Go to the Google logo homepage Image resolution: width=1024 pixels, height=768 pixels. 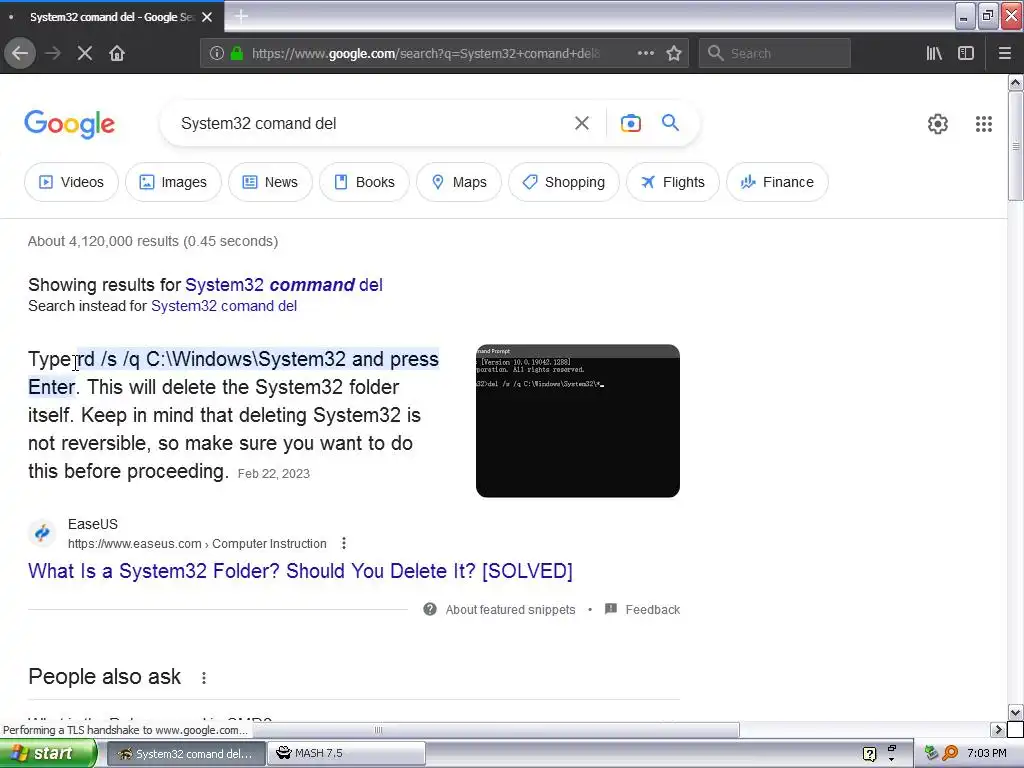(x=69, y=124)
